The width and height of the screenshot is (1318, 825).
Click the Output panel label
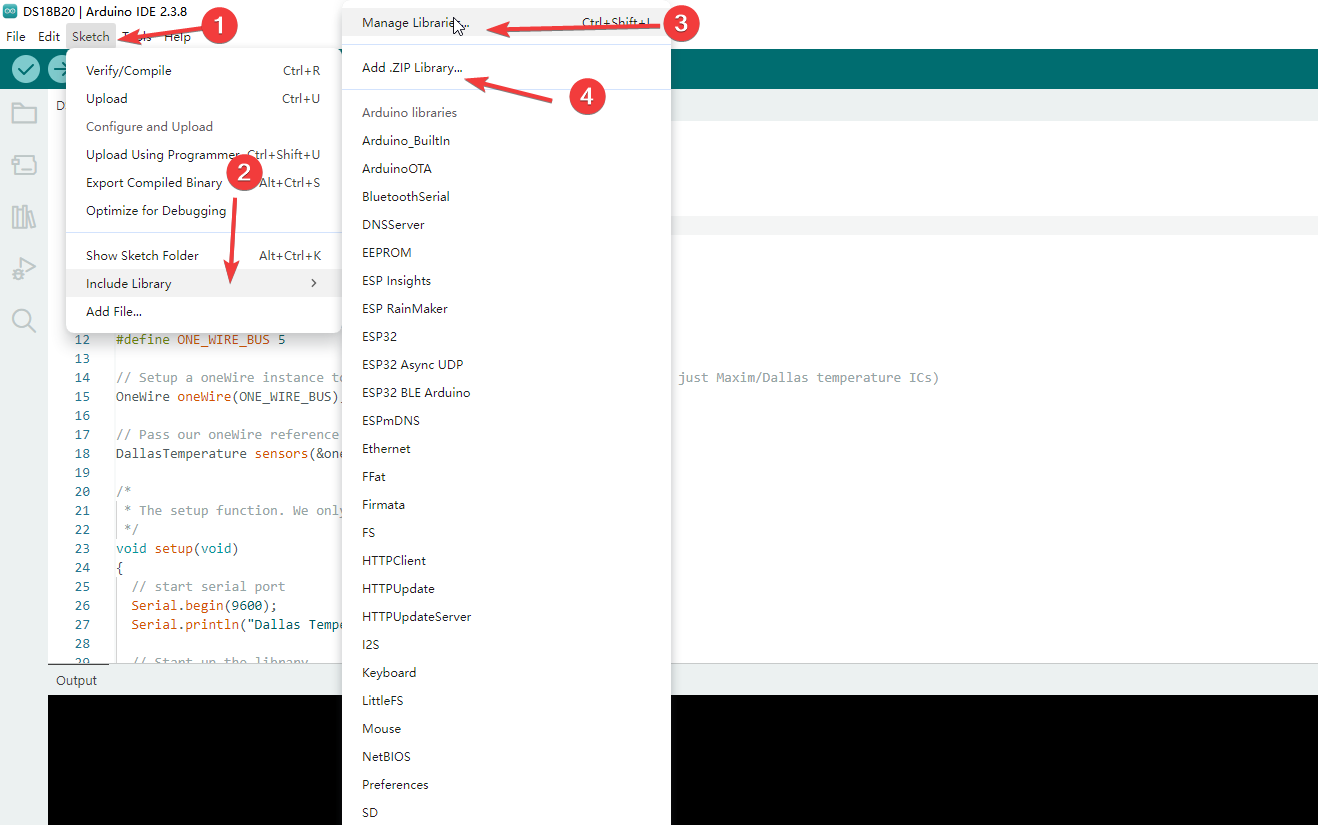76,681
